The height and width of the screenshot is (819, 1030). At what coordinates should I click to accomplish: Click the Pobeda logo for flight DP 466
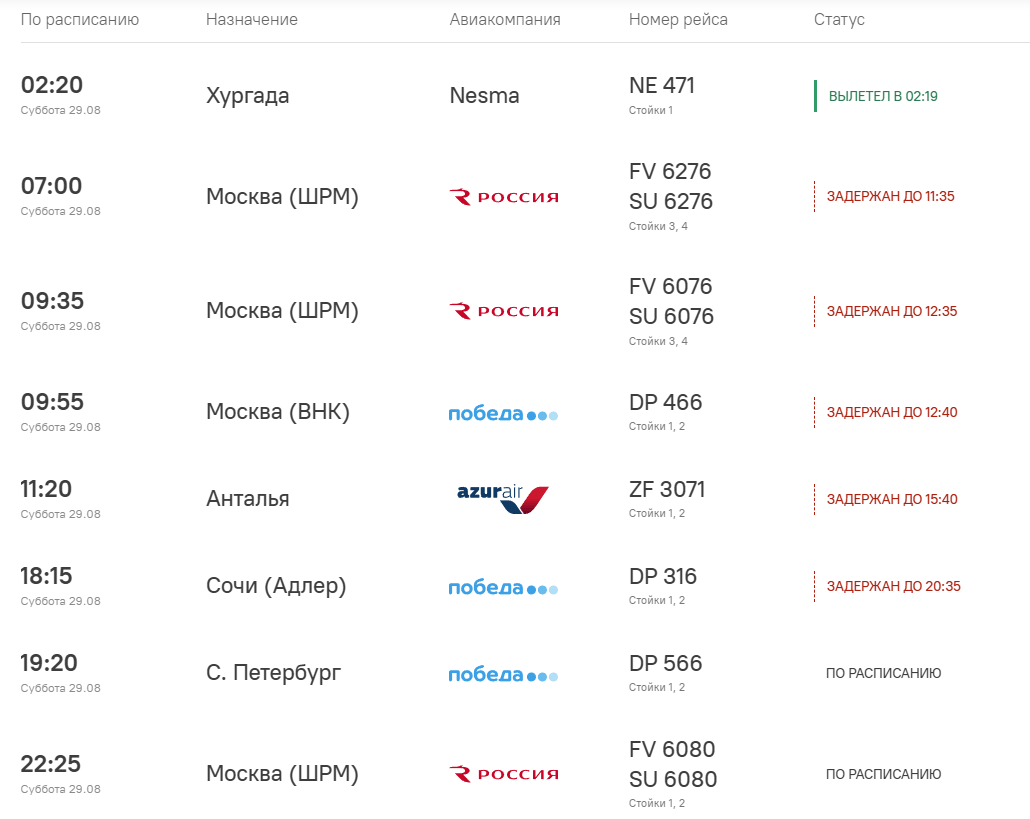coord(503,414)
